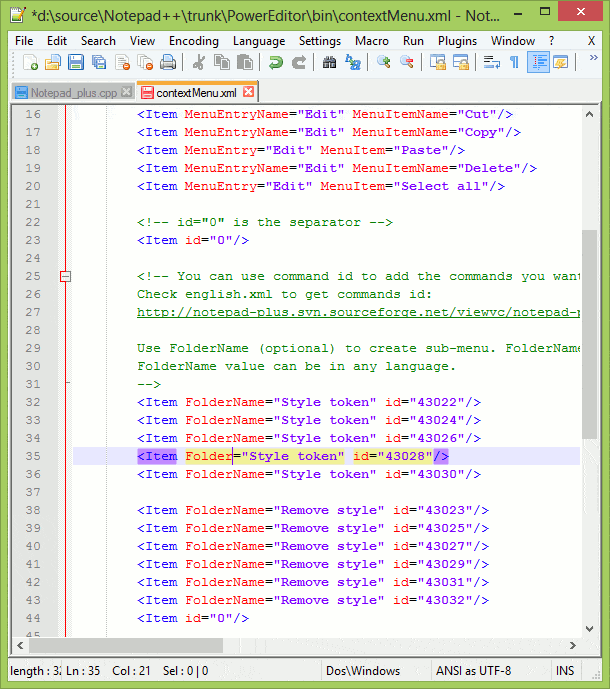Screen dimensions: 610x689
Task: Click the Notepad++ title bar app icon
Action: (x=18, y=15)
